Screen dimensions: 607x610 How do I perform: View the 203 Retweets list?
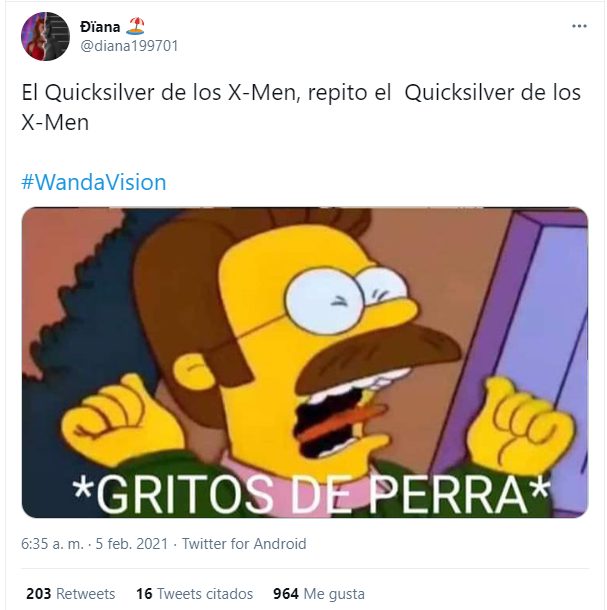click(70, 594)
